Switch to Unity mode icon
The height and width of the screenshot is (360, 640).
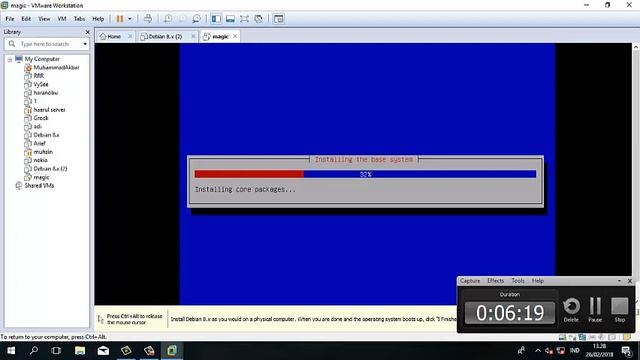(258, 19)
